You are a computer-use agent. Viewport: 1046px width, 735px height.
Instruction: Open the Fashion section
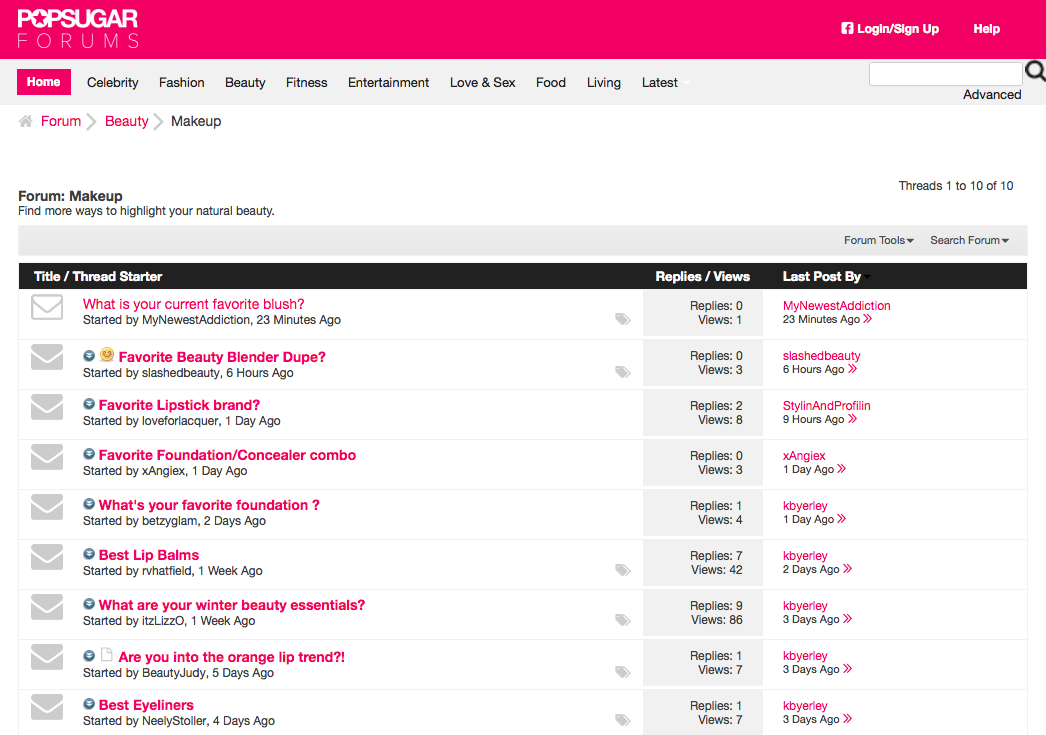pos(181,83)
